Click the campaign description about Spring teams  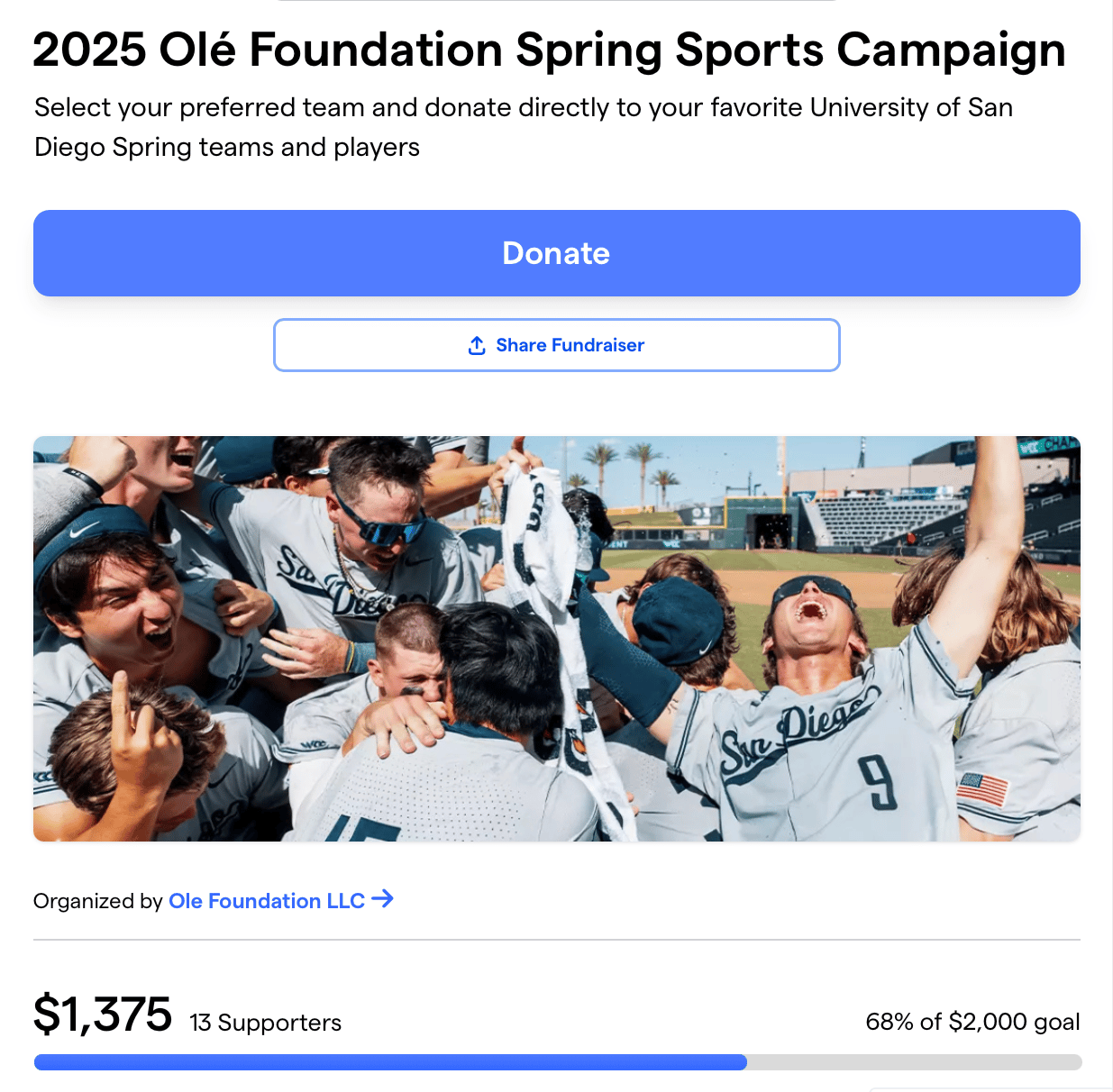[524, 127]
